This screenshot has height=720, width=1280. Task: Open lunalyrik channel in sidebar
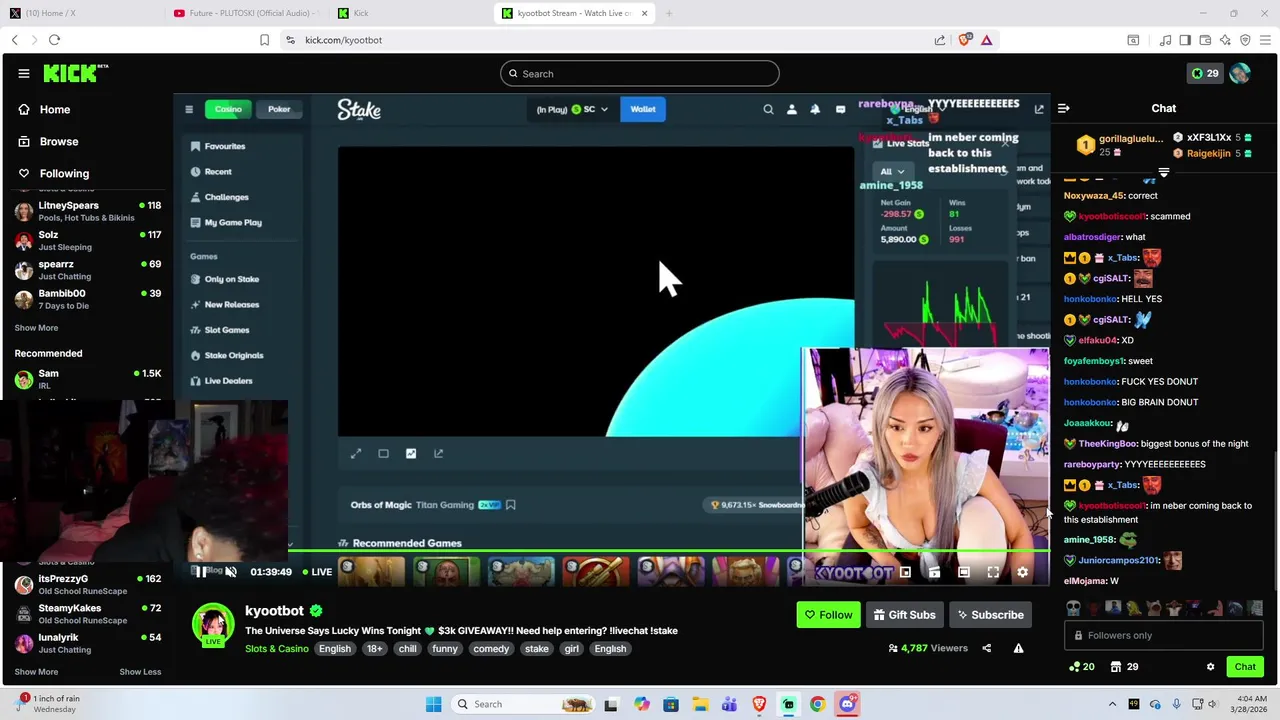pyautogui.click(x=87, y=643)
